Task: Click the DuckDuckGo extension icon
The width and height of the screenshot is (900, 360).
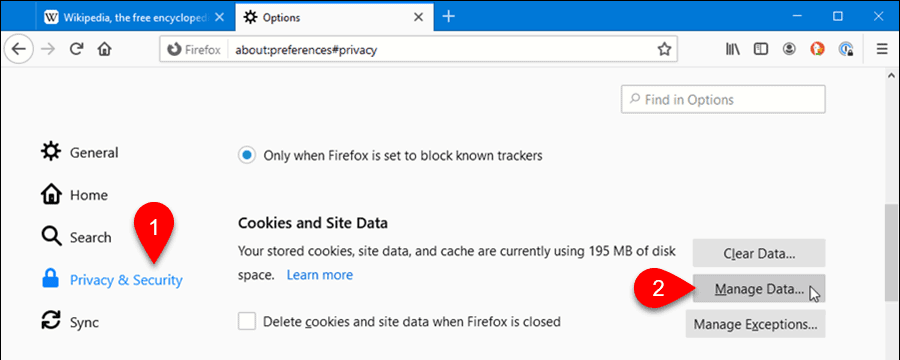Action: coord(817,49)
